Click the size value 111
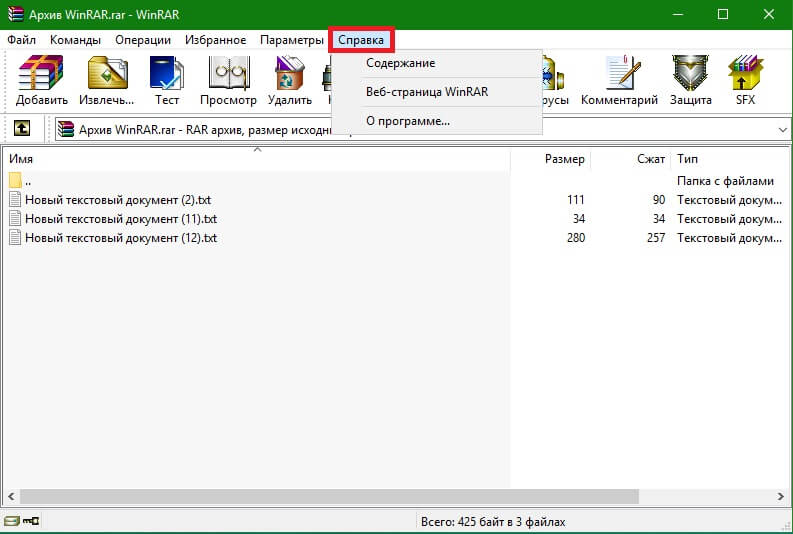 click(576, 200)
